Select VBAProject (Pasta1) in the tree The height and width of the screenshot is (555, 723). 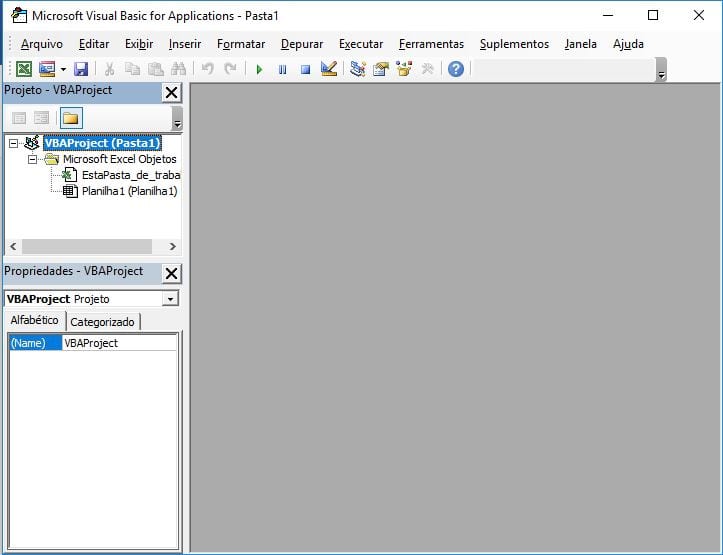click(x=102, y=143)
